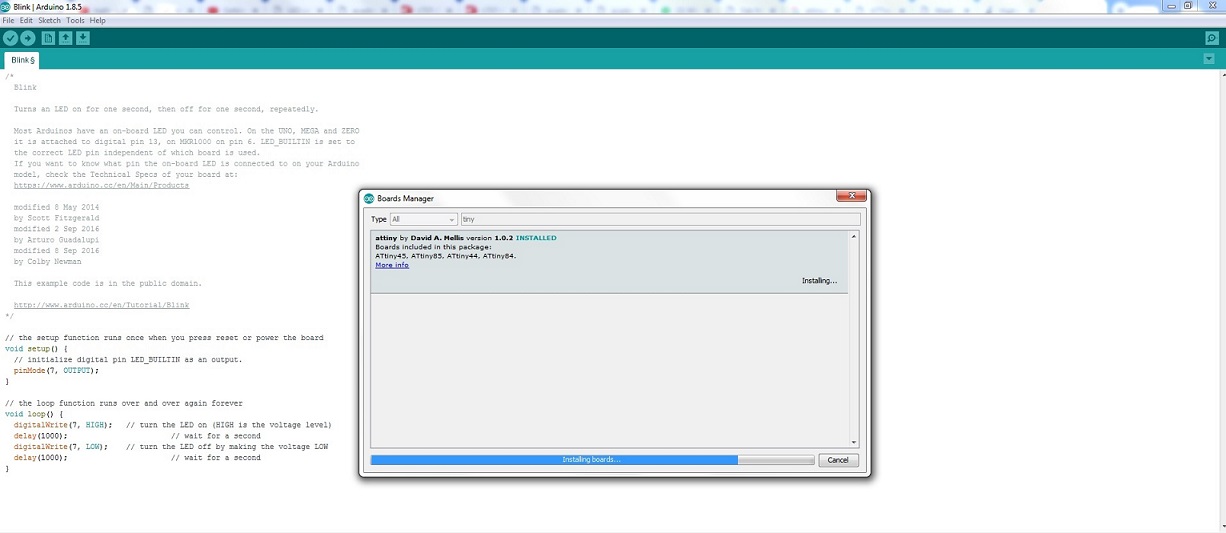Click the Verify sketch checkmark icon

[10, 38]
